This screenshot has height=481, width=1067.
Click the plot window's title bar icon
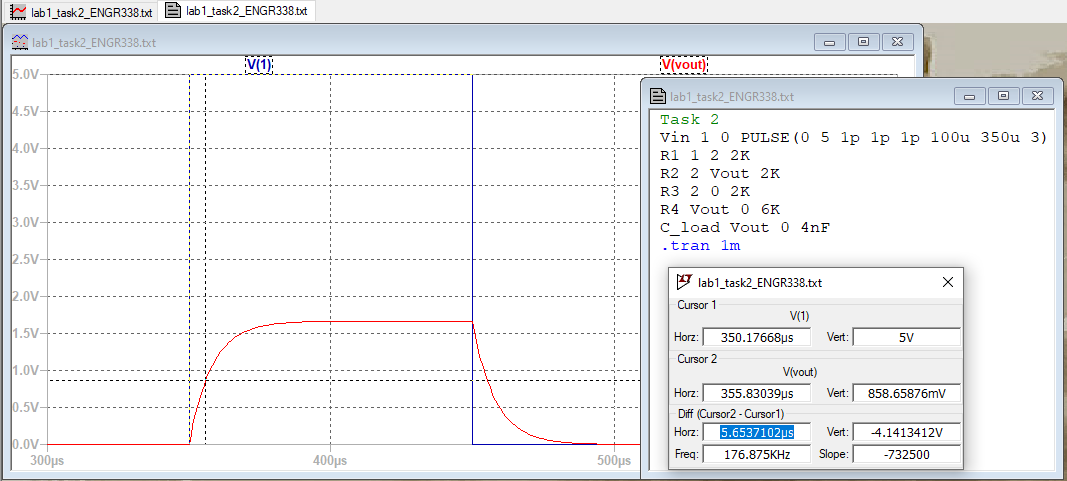(19, 43)
